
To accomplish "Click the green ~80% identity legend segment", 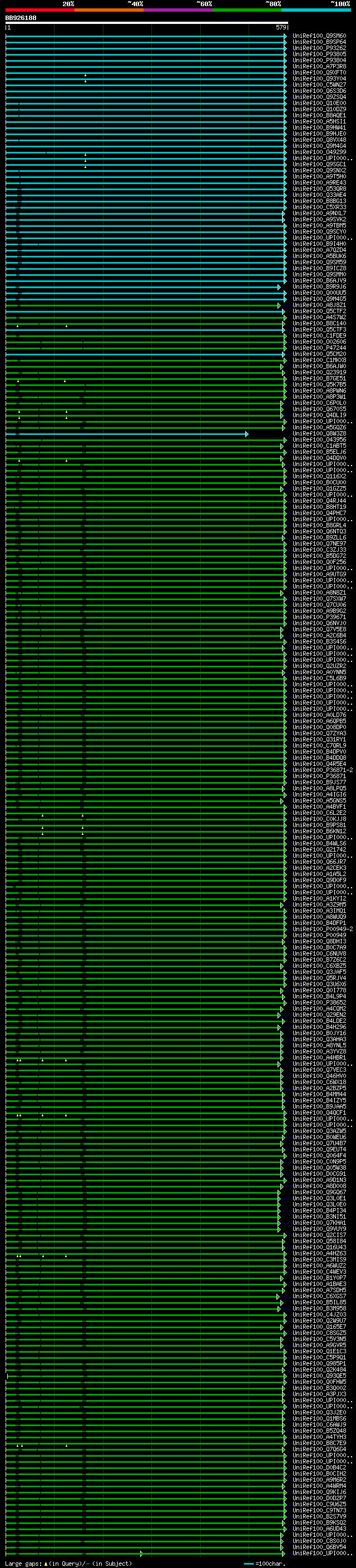I will (x=246, y=10).
